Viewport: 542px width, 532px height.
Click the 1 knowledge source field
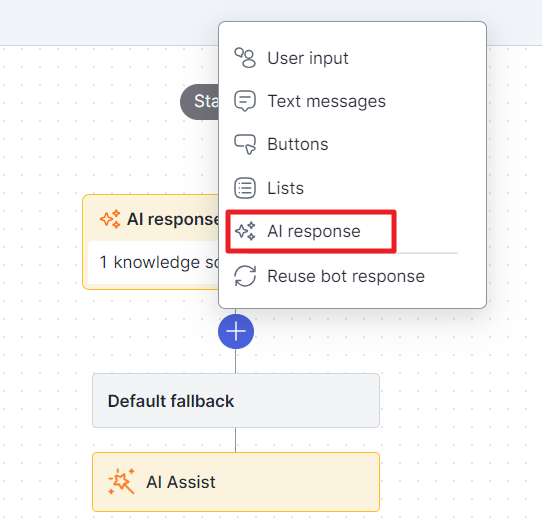pyautogui.click(x=153, y=263)
